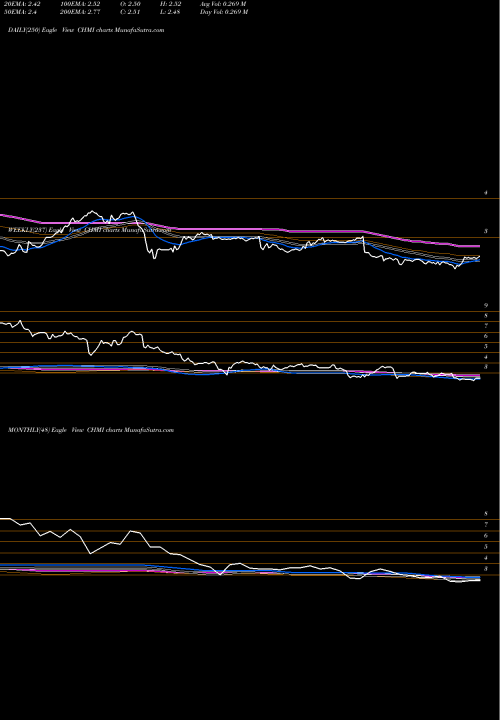
Task: Click the monthly chart axis label 8
Action: (x=486, y=513)
